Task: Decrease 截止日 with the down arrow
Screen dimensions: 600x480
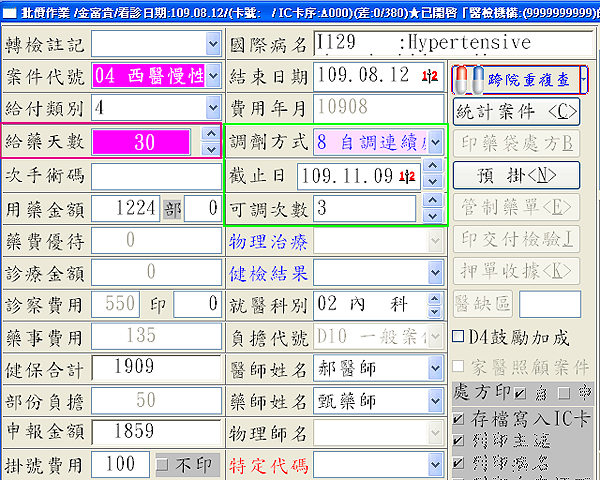Action: coord(432,183)
